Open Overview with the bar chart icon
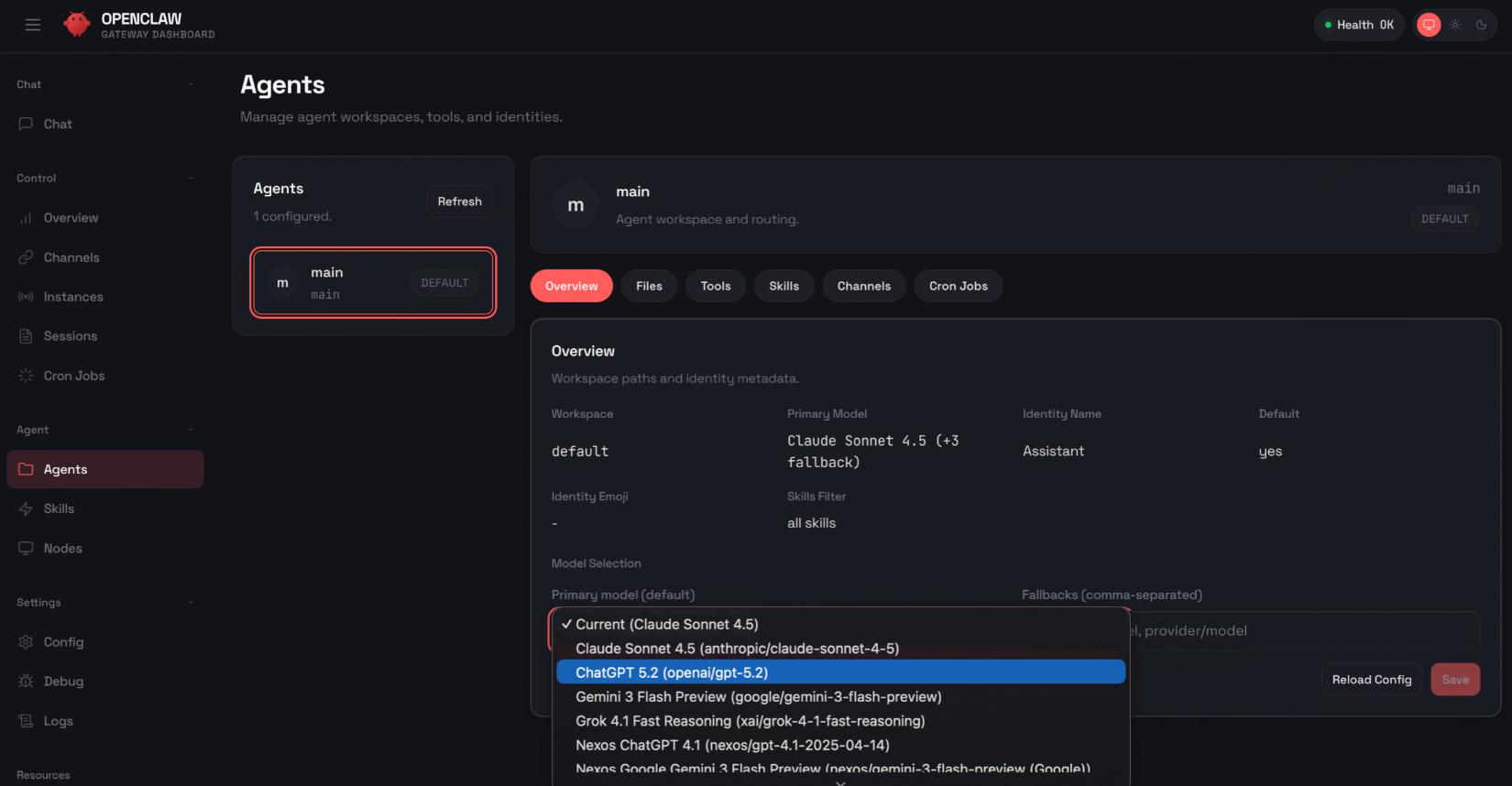 click(26, 218)
